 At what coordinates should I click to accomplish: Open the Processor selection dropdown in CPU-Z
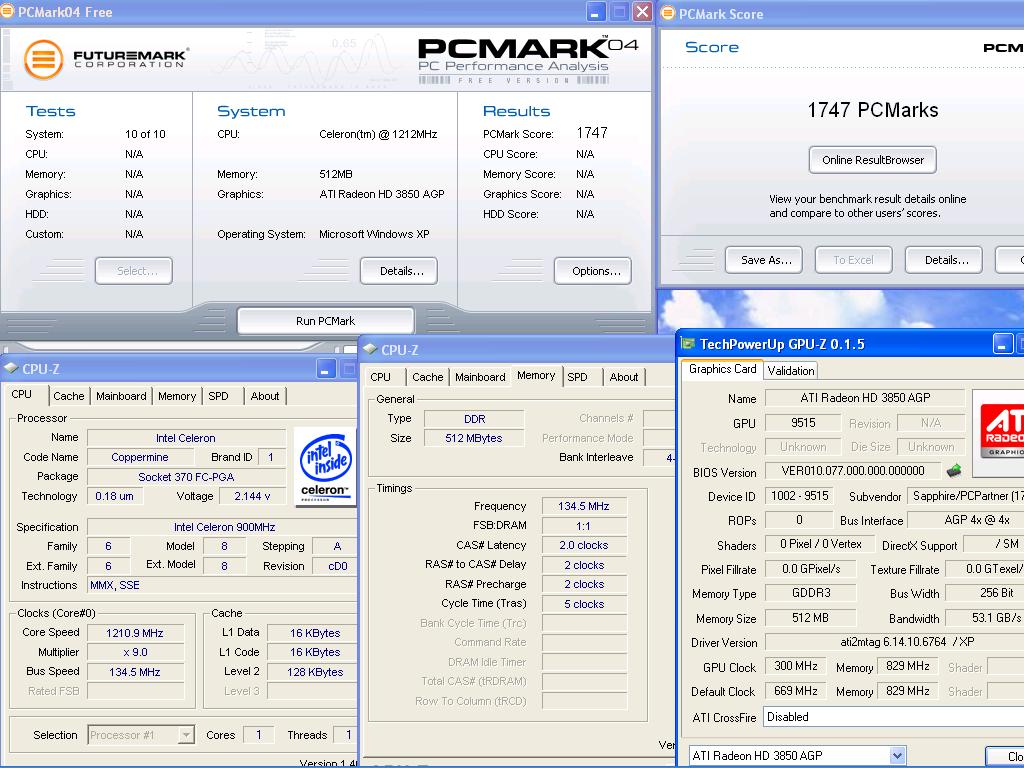(x=186, y=735)
